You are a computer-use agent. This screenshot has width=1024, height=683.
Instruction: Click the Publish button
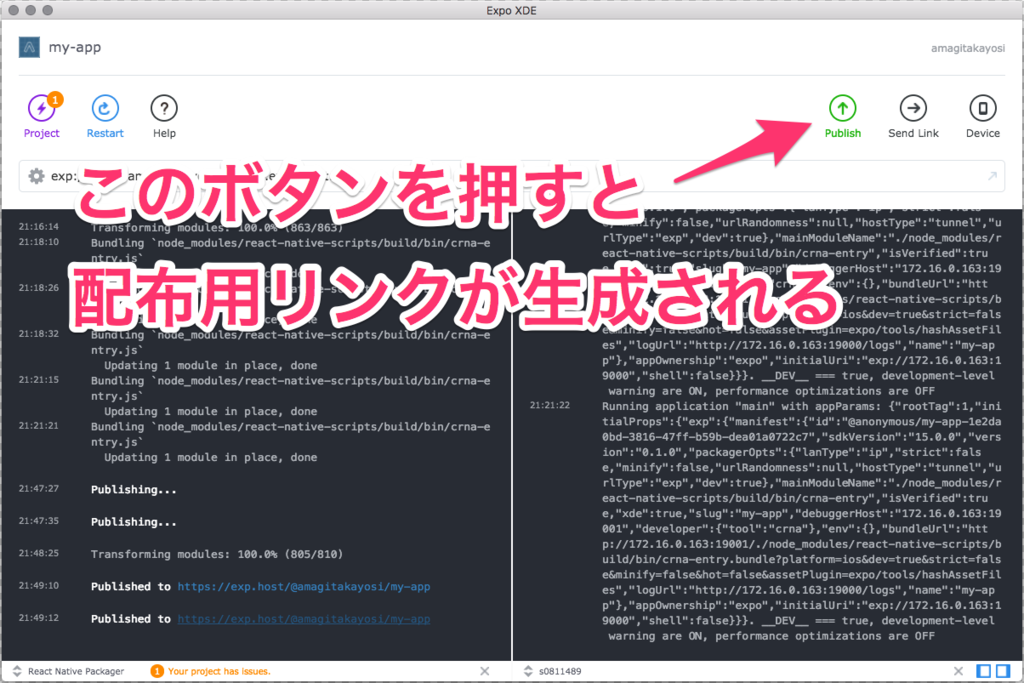[842, 116]
